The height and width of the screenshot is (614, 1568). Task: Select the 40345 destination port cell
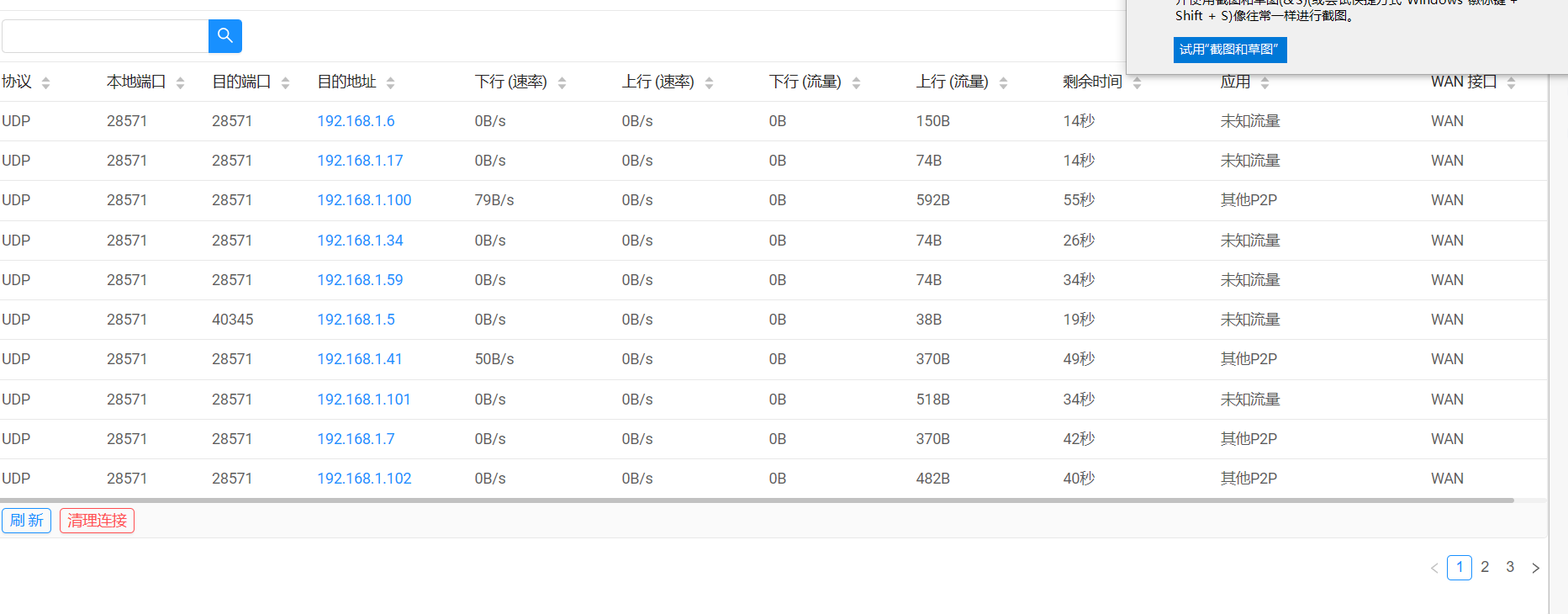coord(232,320)
